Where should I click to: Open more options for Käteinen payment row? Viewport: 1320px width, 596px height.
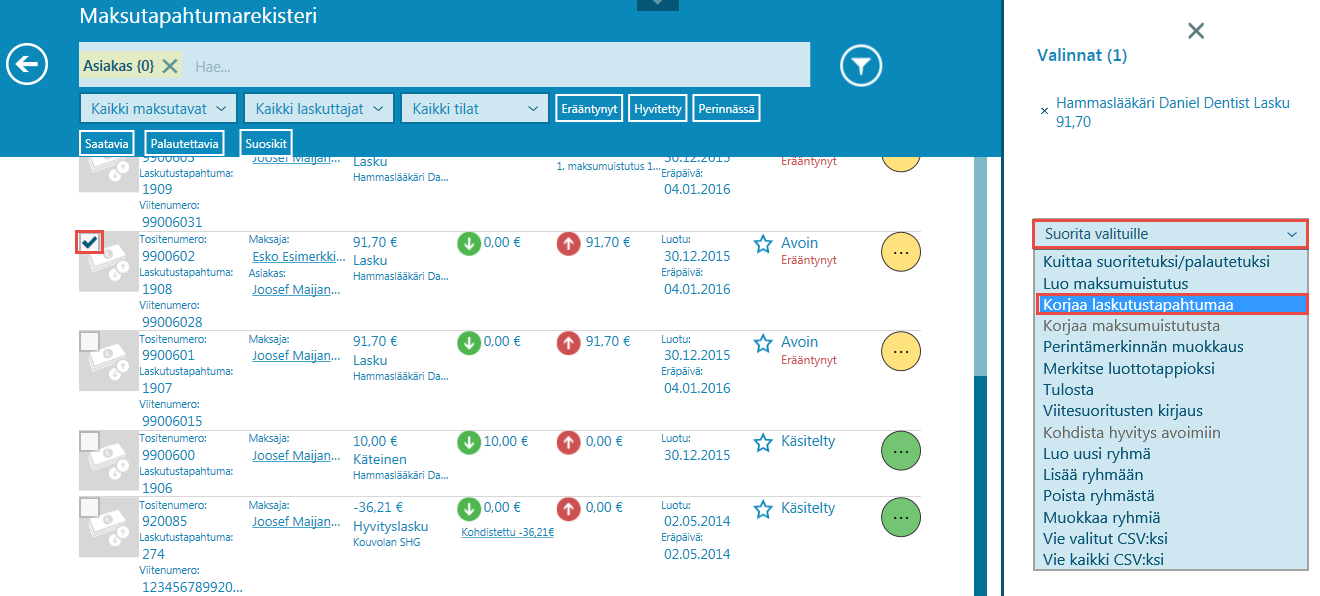tap(900, 452)
